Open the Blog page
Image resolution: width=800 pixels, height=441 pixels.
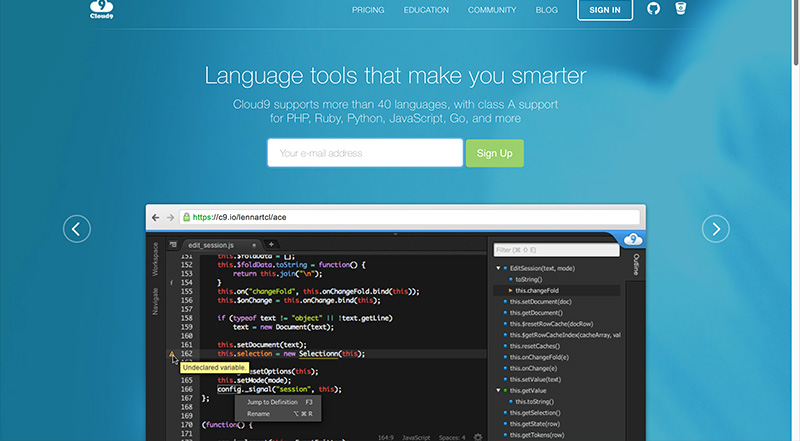click(546, 10)
